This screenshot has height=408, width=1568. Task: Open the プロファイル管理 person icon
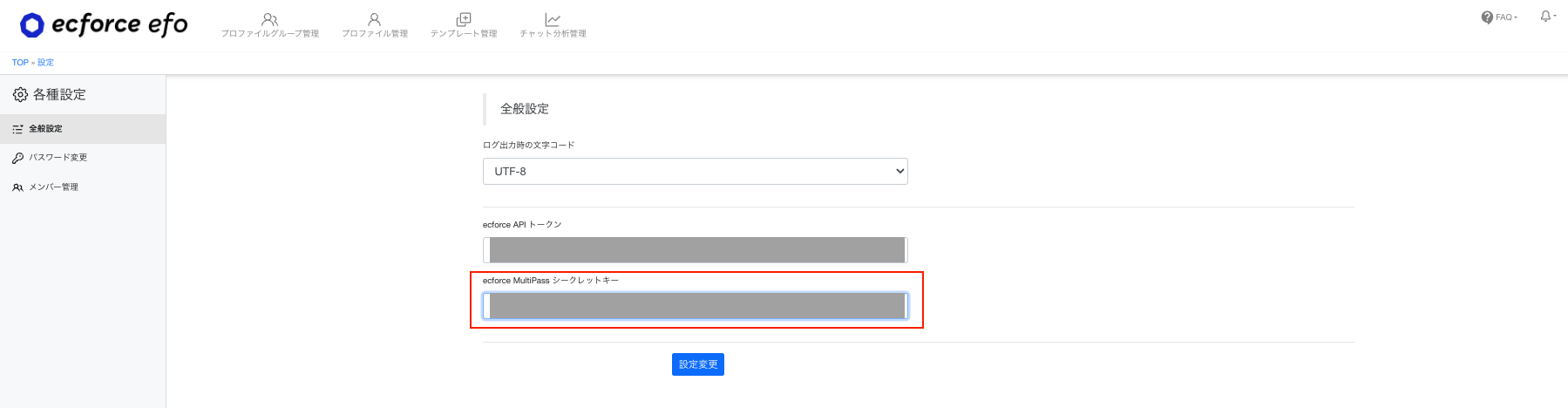tap(375, 18)
